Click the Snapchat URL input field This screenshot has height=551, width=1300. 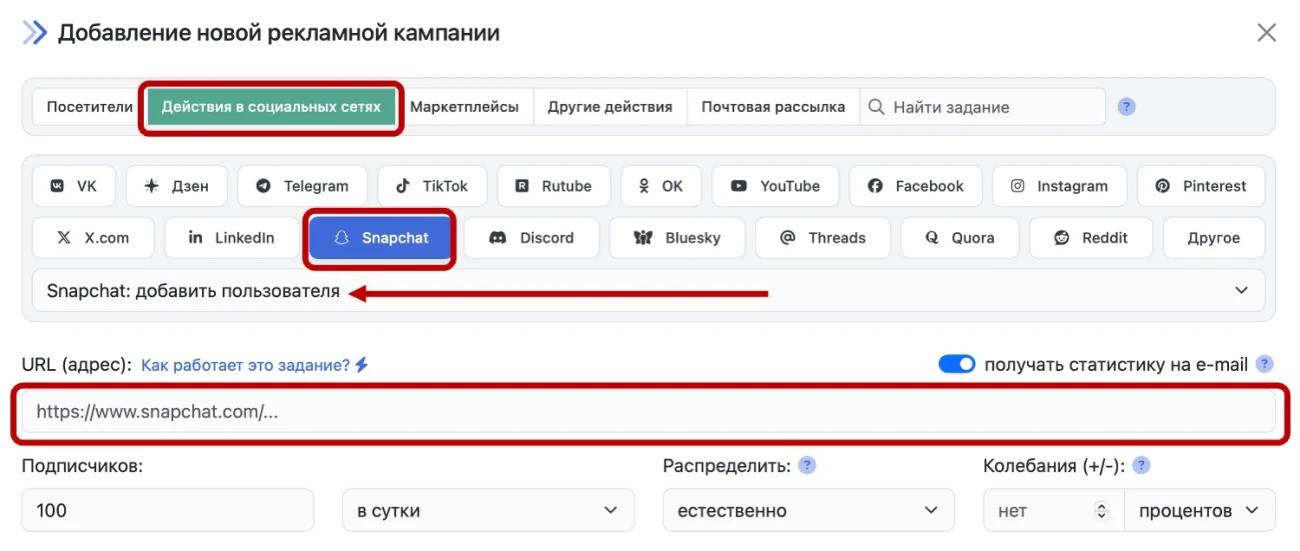(x=648, y=411)
